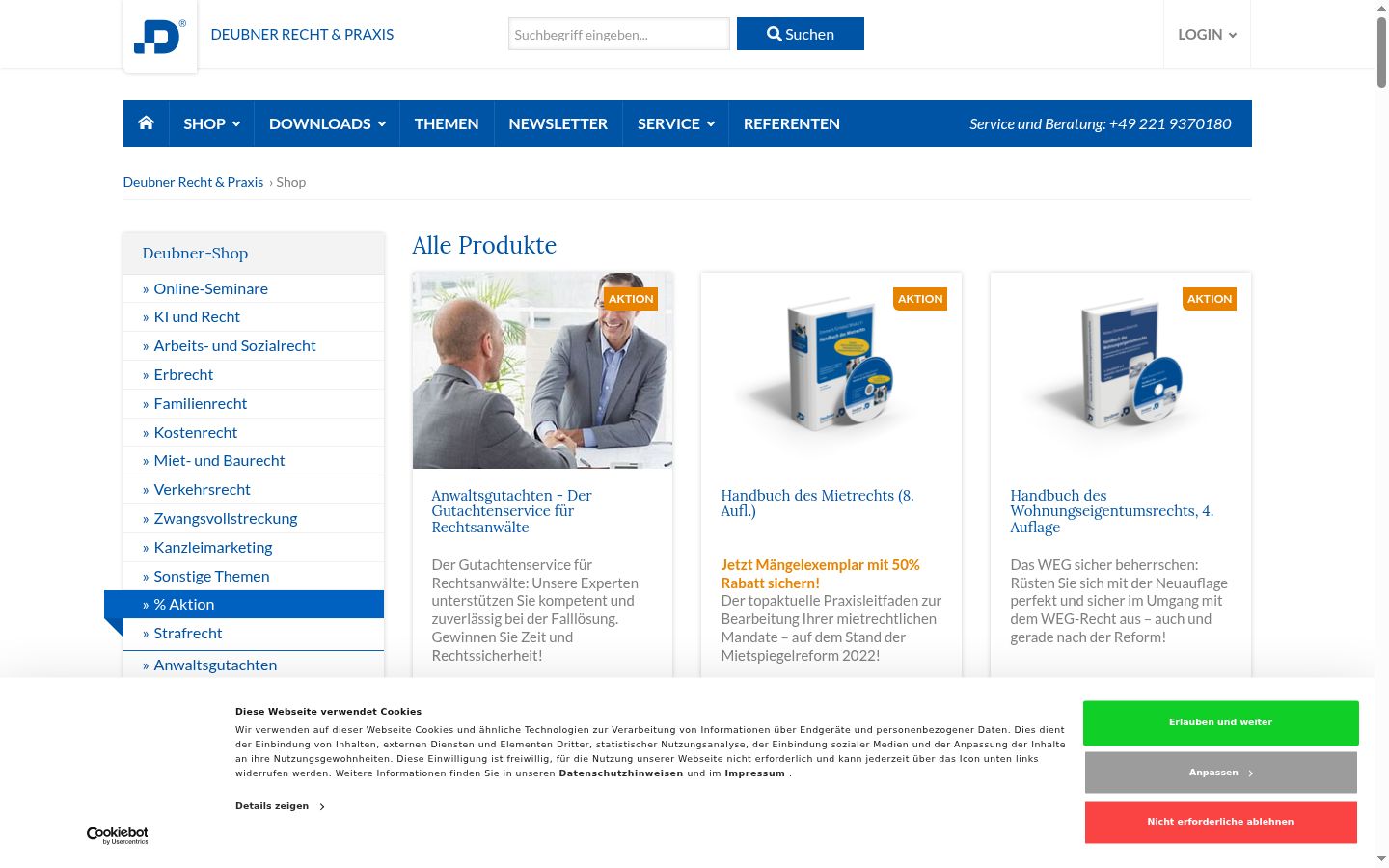Expand the SHOP dropdown menu

click(211, 123)
